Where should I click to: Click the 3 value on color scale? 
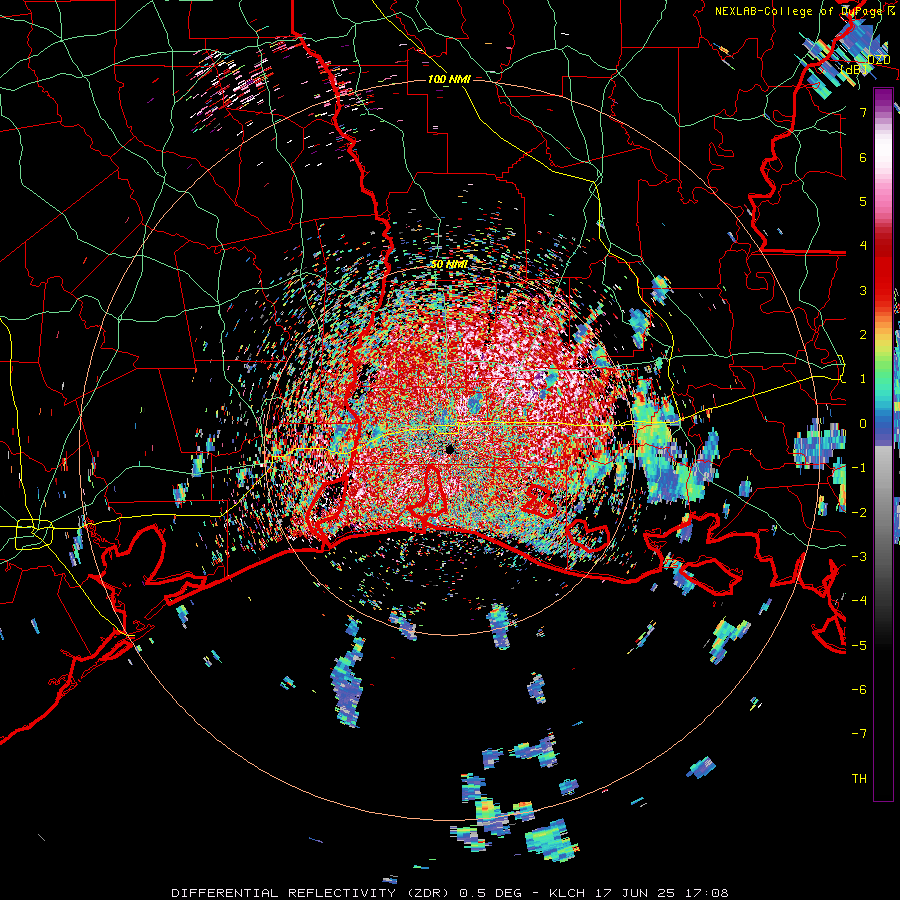863,290
